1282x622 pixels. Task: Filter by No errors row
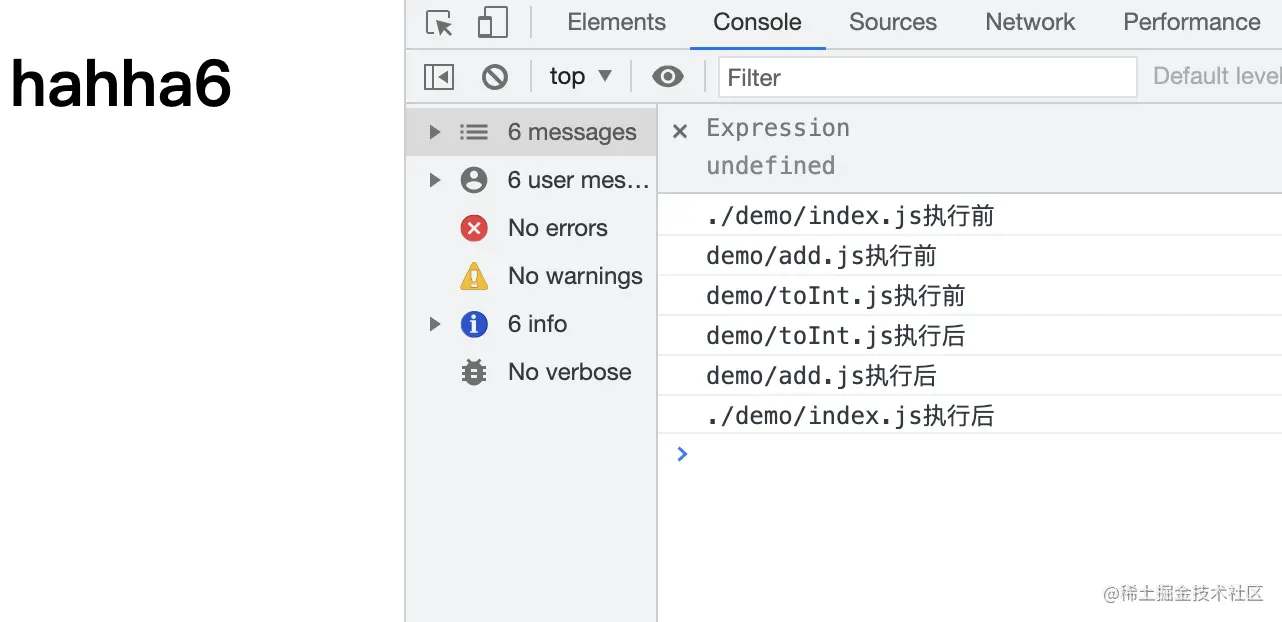[x=531, y=228]
